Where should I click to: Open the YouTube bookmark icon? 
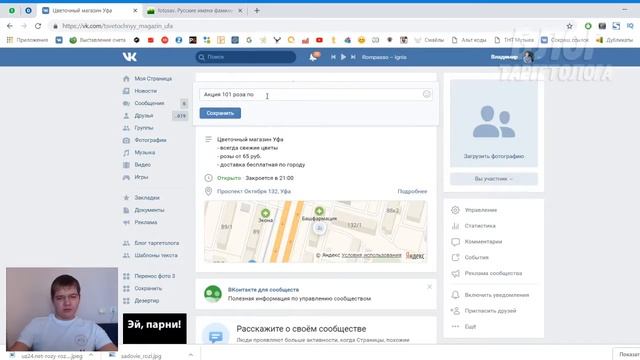click(x=319, y=40)
